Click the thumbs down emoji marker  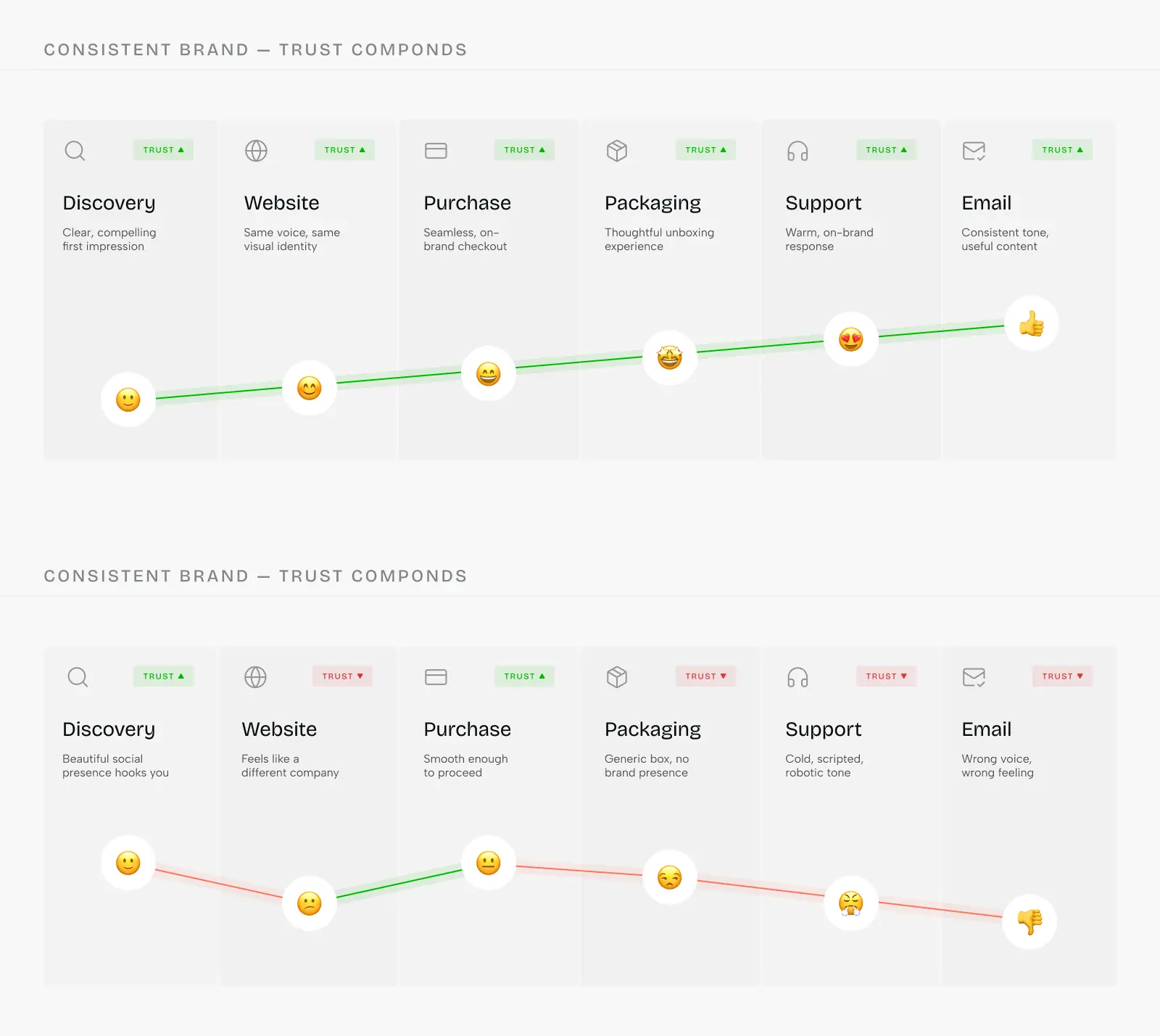click(1029, 921)
